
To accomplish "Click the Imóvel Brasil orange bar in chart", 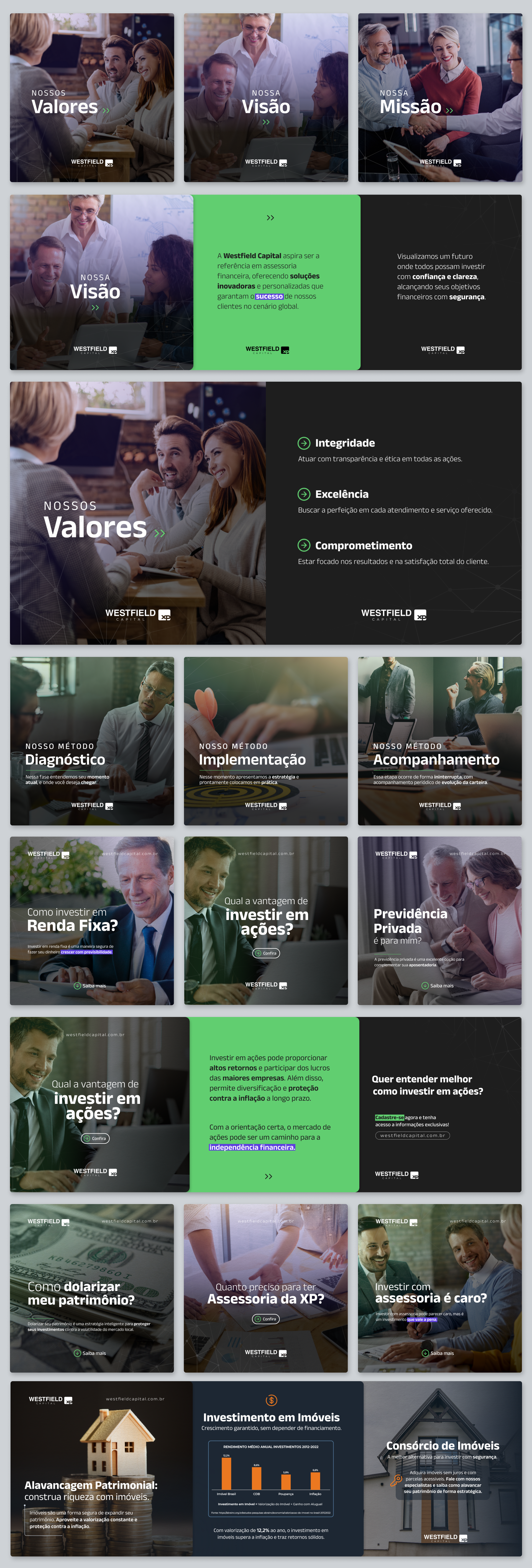I will tap(226, 1474).
